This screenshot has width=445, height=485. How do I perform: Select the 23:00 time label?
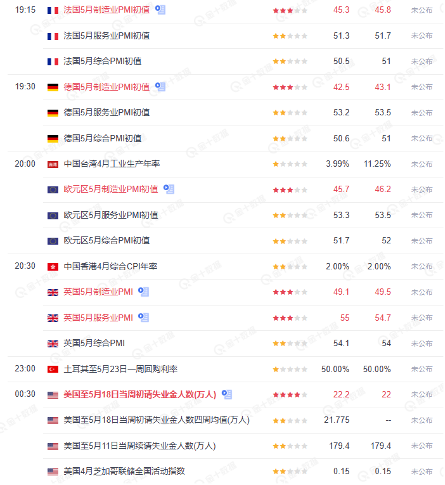pyautogui.click(x=25, y=369)
